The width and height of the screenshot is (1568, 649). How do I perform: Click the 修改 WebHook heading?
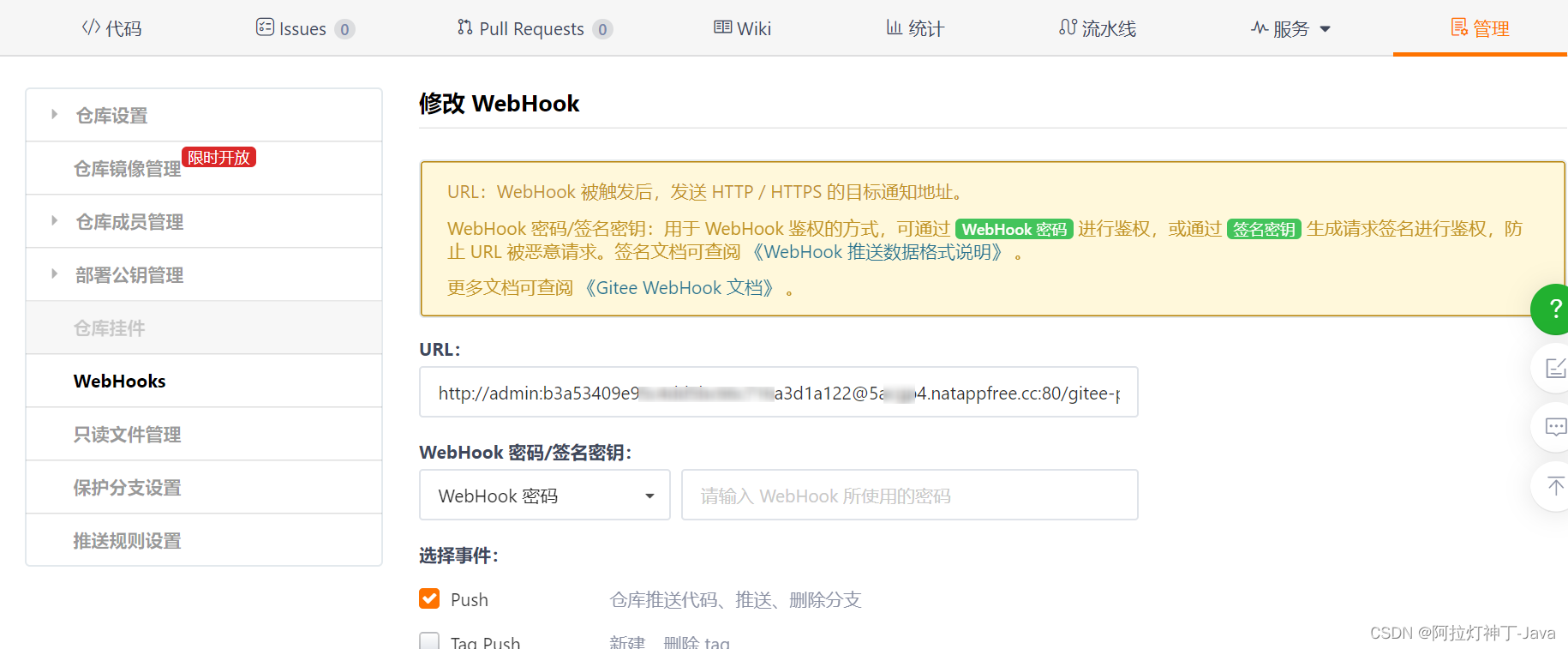(499, 104)
